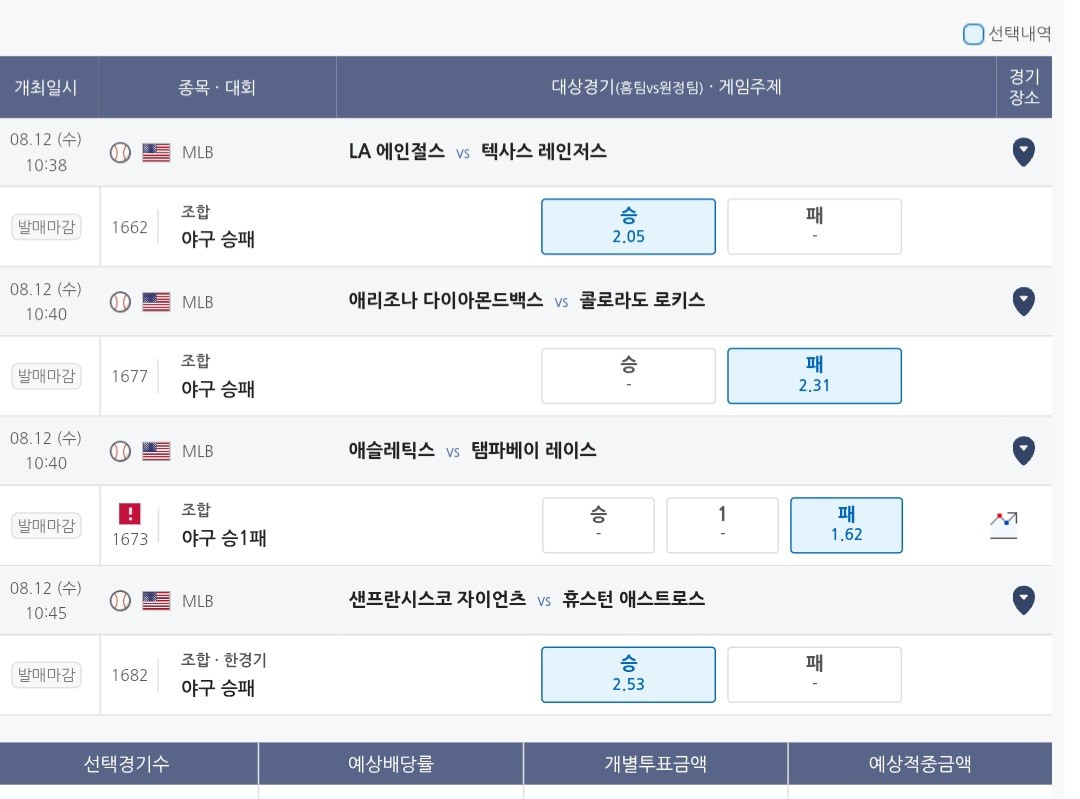Open venue pin for 애슬레틱스 match

[x=1024, y=450]
